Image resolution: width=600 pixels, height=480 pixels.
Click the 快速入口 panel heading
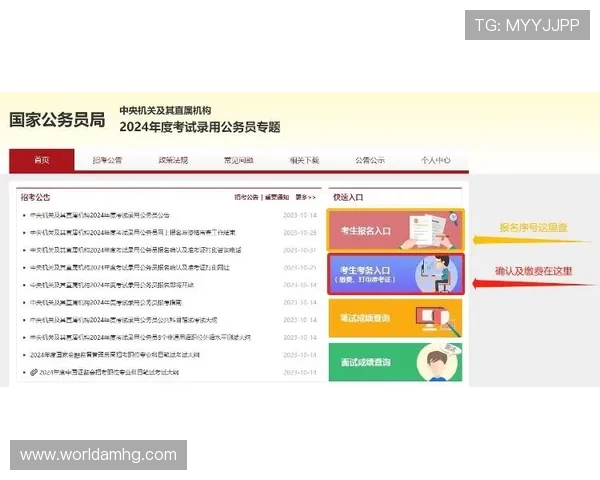[348, 197]
